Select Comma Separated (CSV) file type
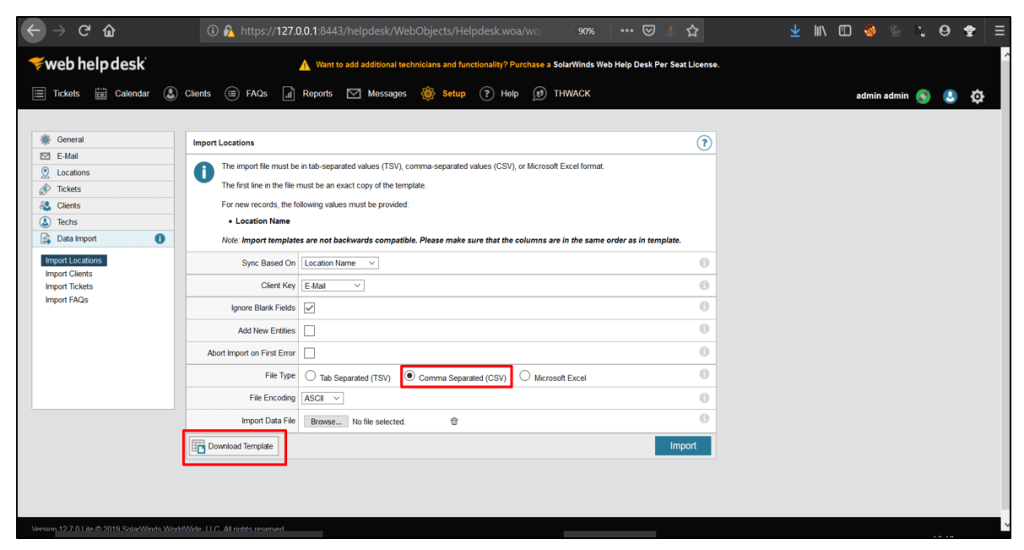The width and height of the screenshot is (1024, 550). click(409, 376)
